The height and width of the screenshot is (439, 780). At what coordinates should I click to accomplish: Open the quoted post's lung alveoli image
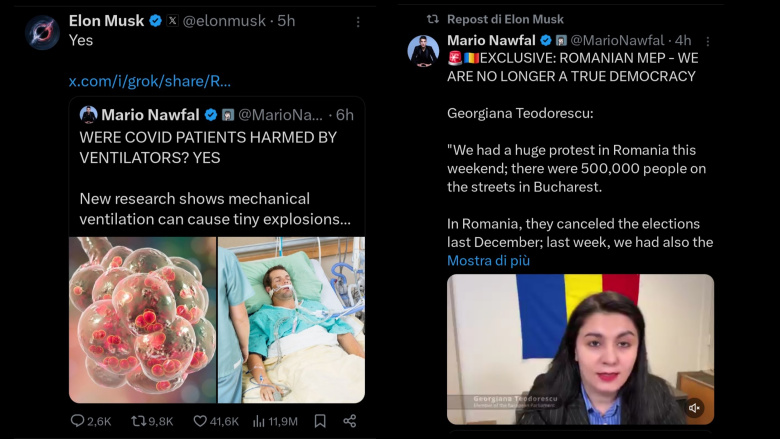point(142,320)
